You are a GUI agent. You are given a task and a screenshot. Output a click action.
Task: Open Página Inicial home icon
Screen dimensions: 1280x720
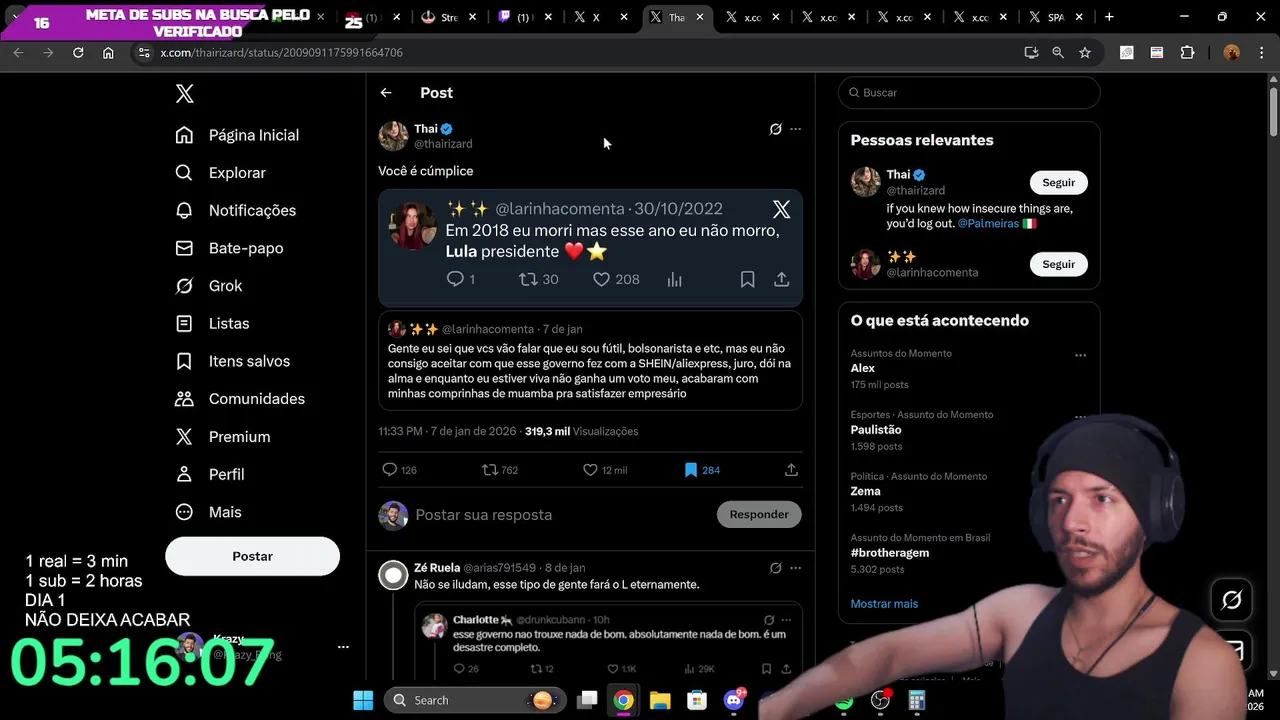point(184,135)
